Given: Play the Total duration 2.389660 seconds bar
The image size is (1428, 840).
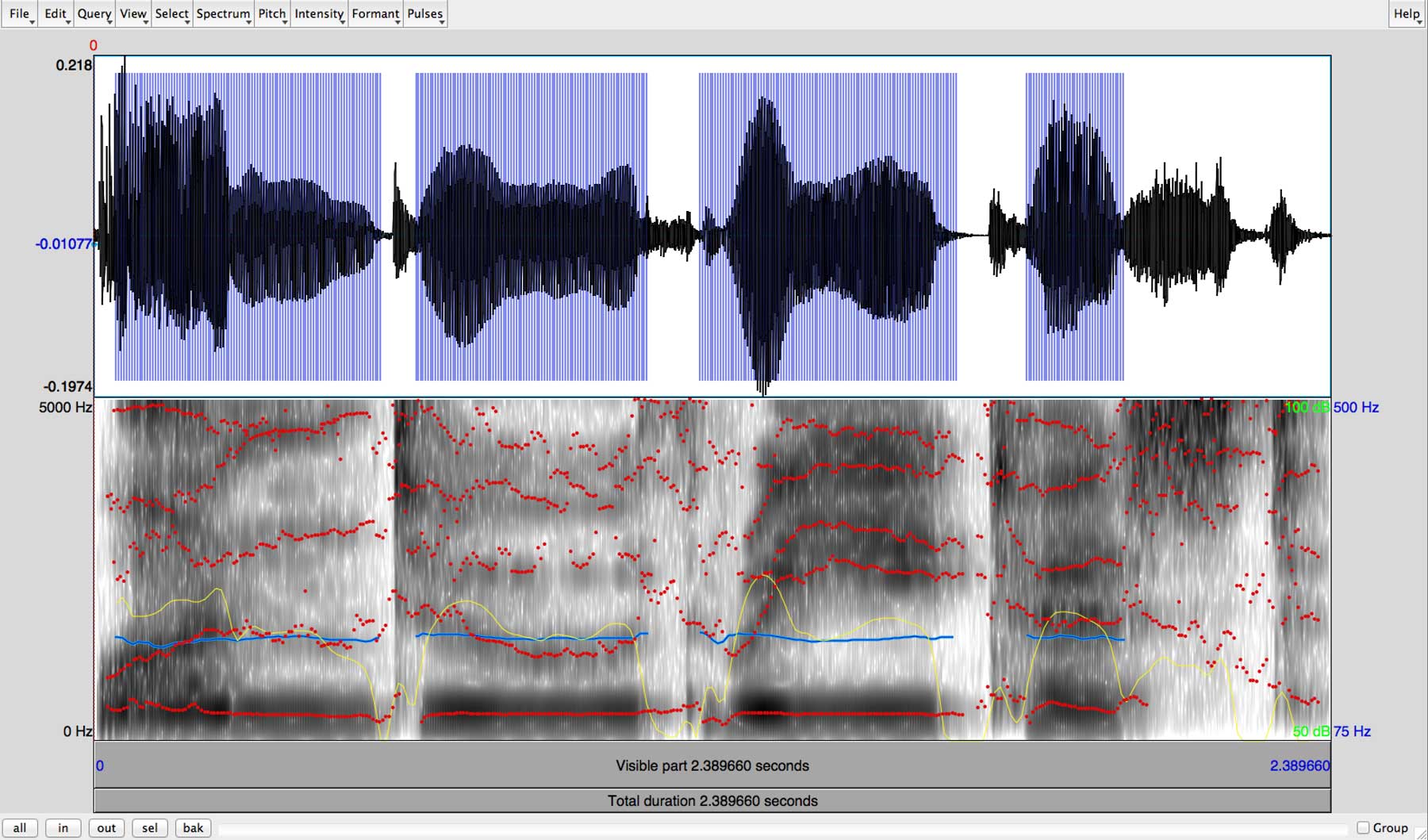Looking at the screenshot, I should click(x=712, y=800).
